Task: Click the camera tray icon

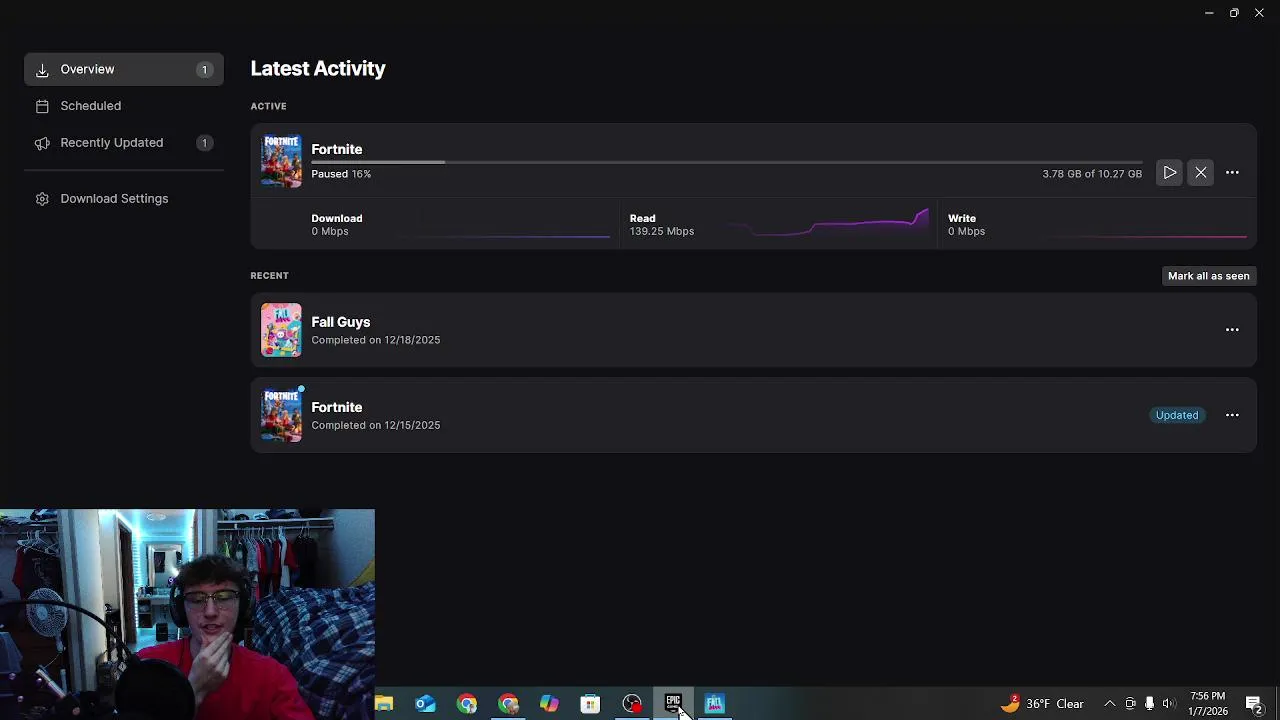Action: pos(1130,704)
